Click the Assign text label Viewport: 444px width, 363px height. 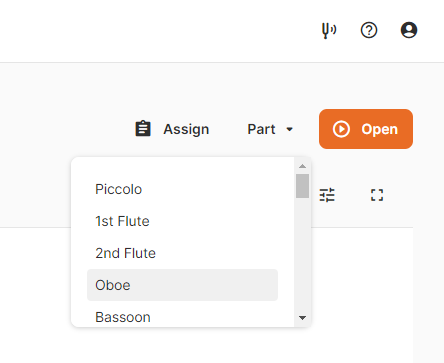[x=186, y=129]
